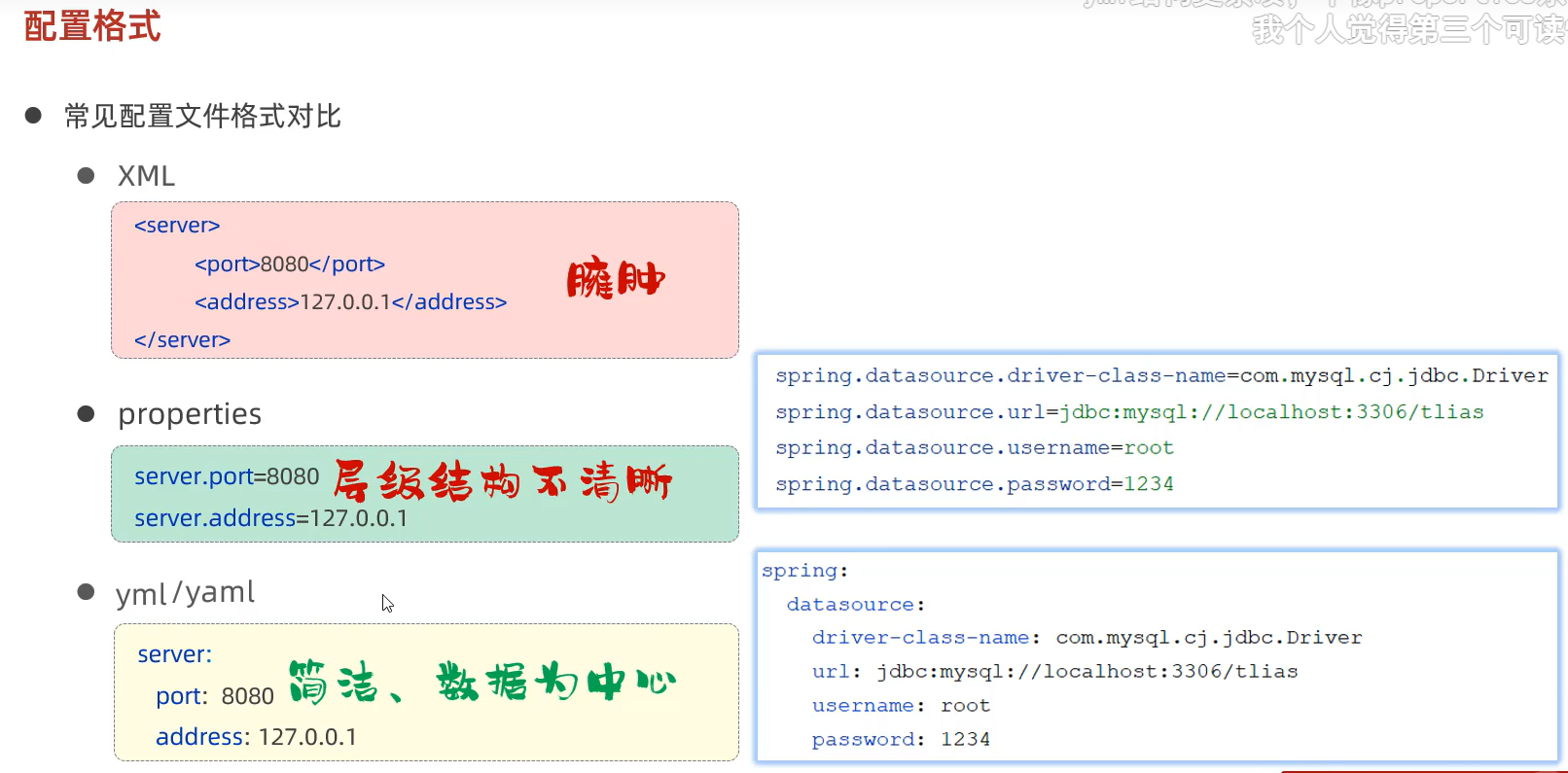This screenshot has height=773, width=1568.
Task: Click the "port: 8080" yaml line
Action: point(215,696)
